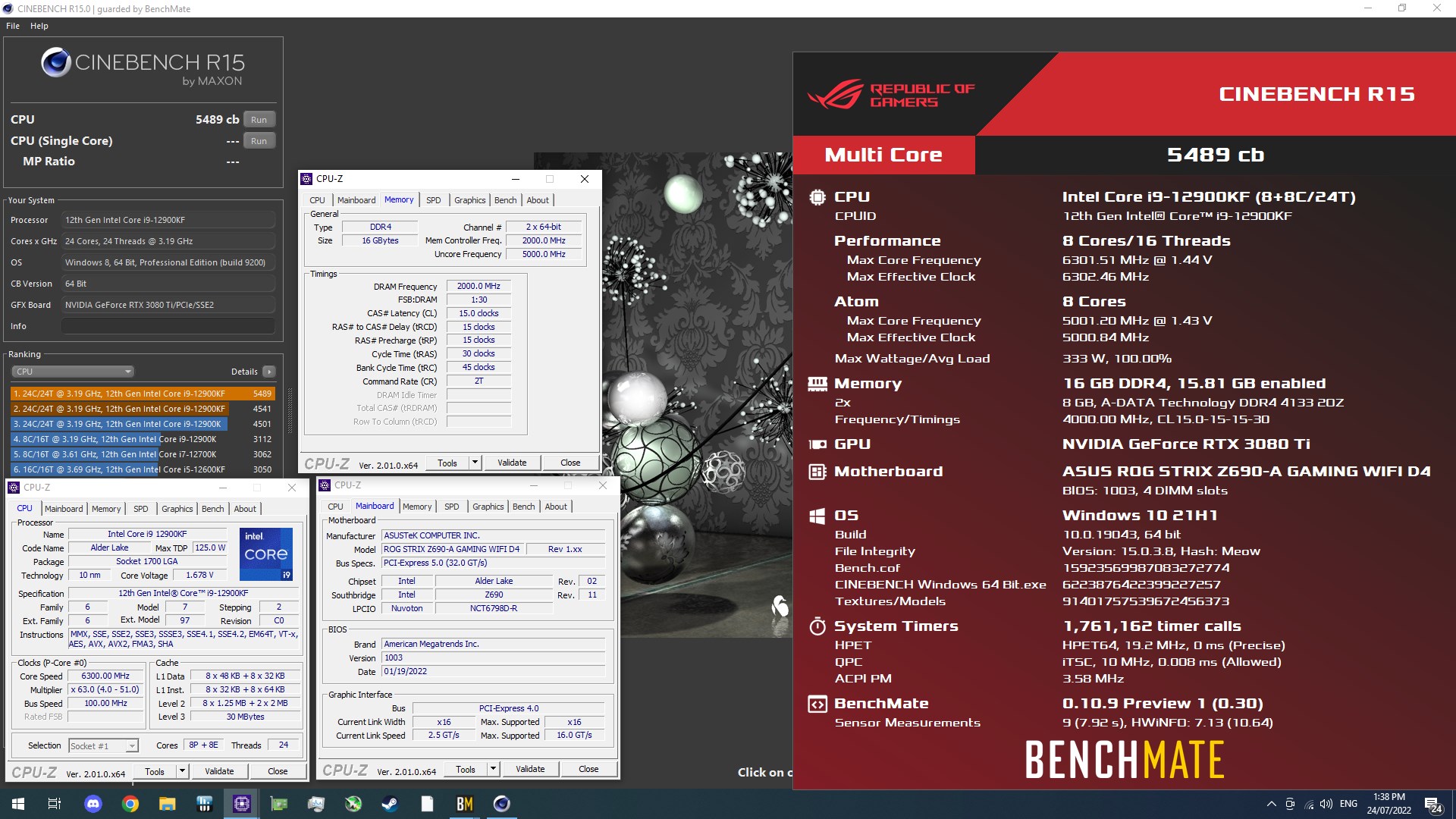
Task: Click Tools button in Memory CPU-Z window
Action: (x=447, y=463)
